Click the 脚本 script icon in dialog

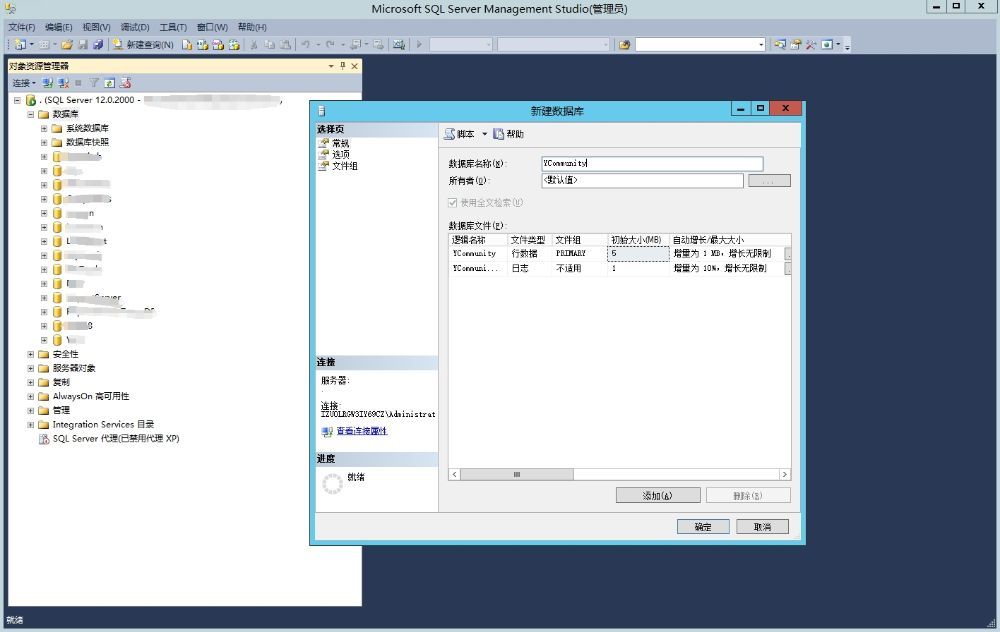pos(450,134)
